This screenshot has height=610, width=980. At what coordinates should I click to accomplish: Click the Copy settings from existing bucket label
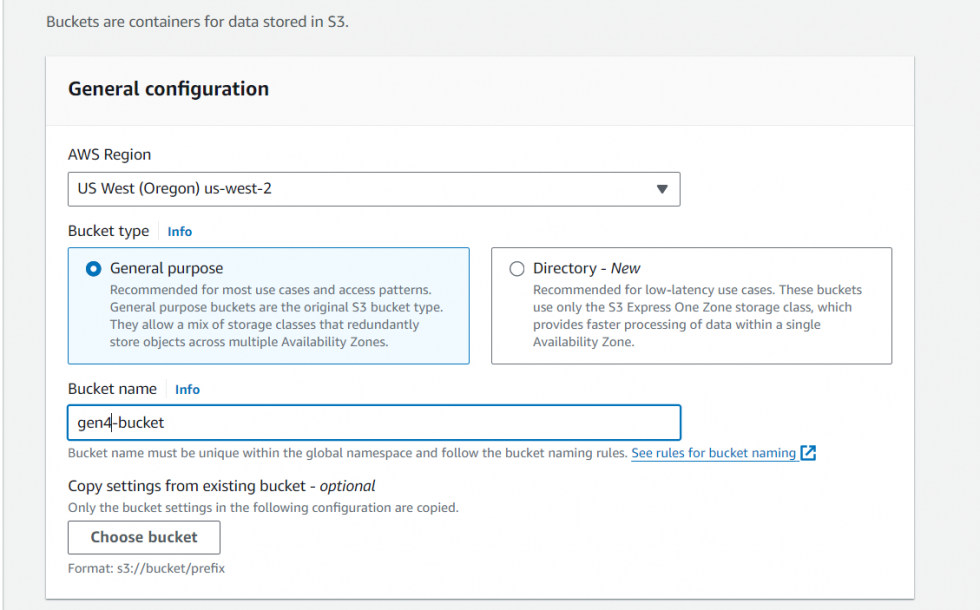(221, 486)
